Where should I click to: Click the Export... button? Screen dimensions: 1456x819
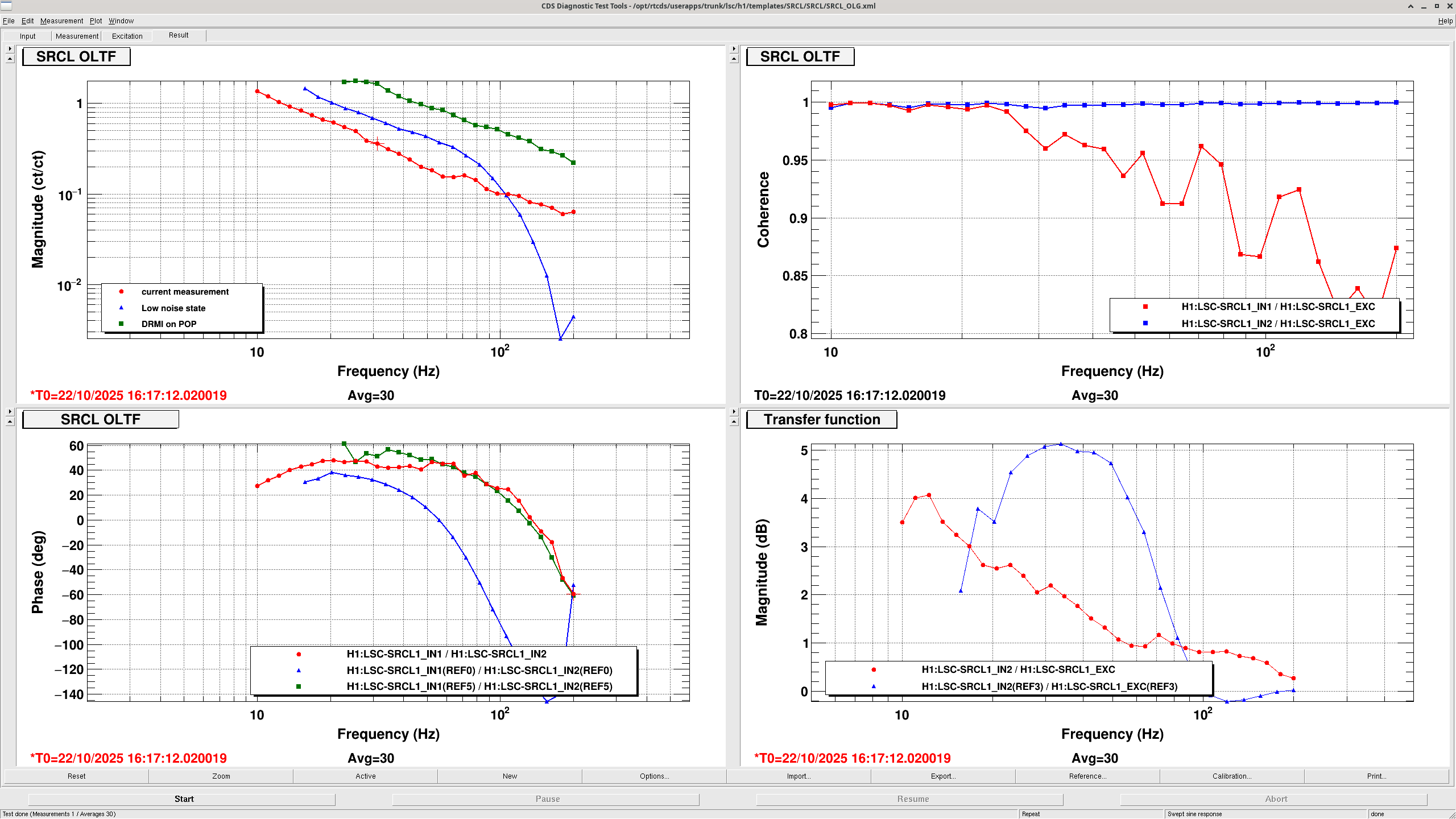coord(943,776)
